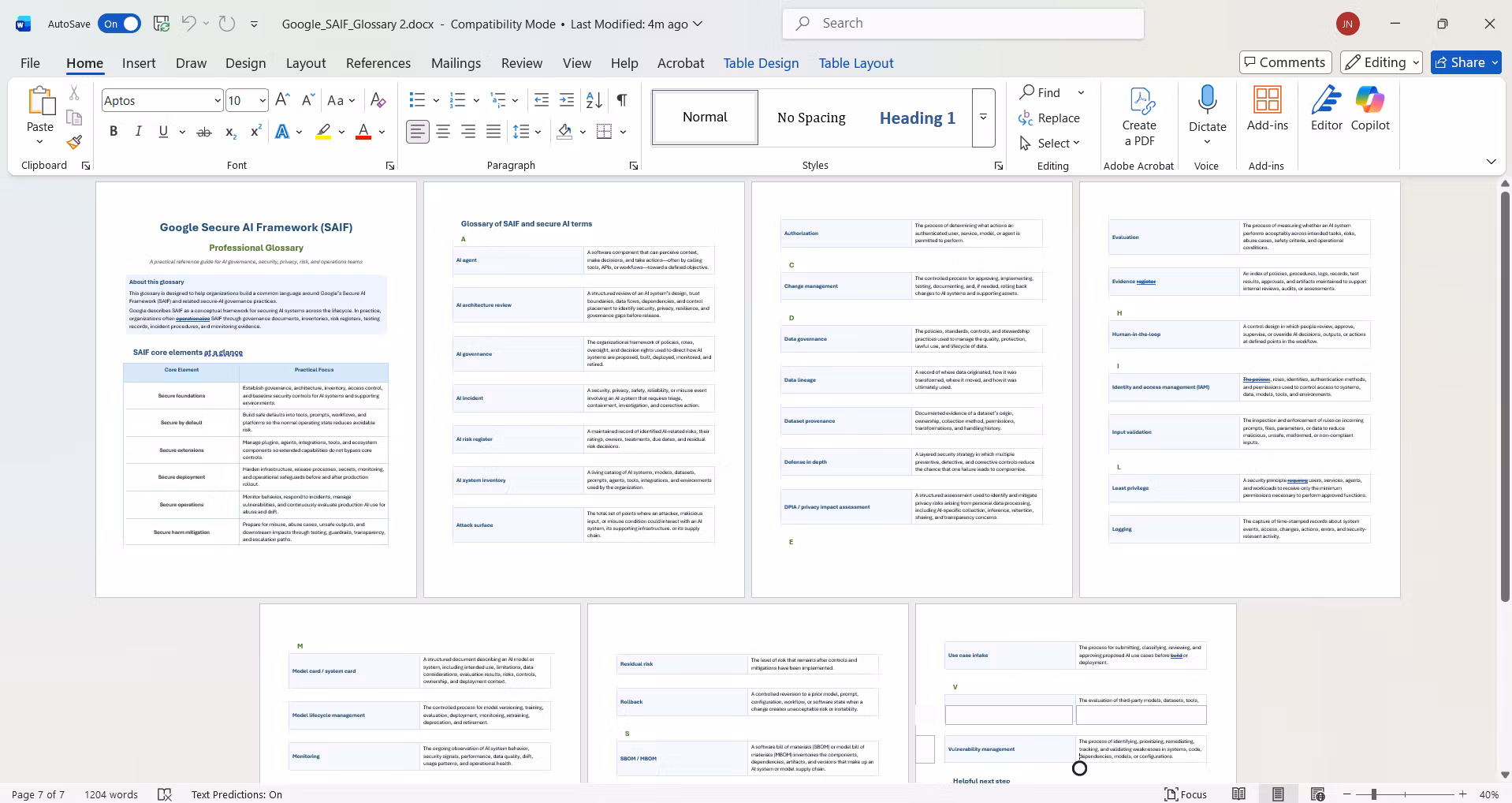Apply subscript formatting
The image size is (1512, 803).
(x=230, y=132)
